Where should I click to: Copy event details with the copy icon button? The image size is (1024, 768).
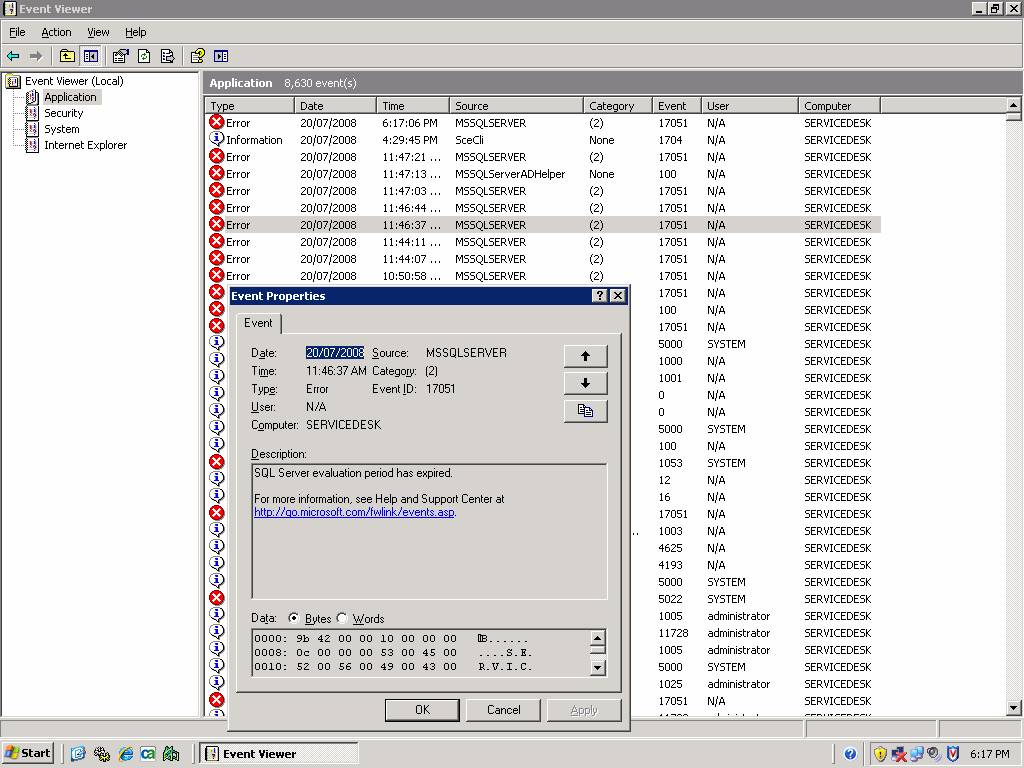coord(585,411)
